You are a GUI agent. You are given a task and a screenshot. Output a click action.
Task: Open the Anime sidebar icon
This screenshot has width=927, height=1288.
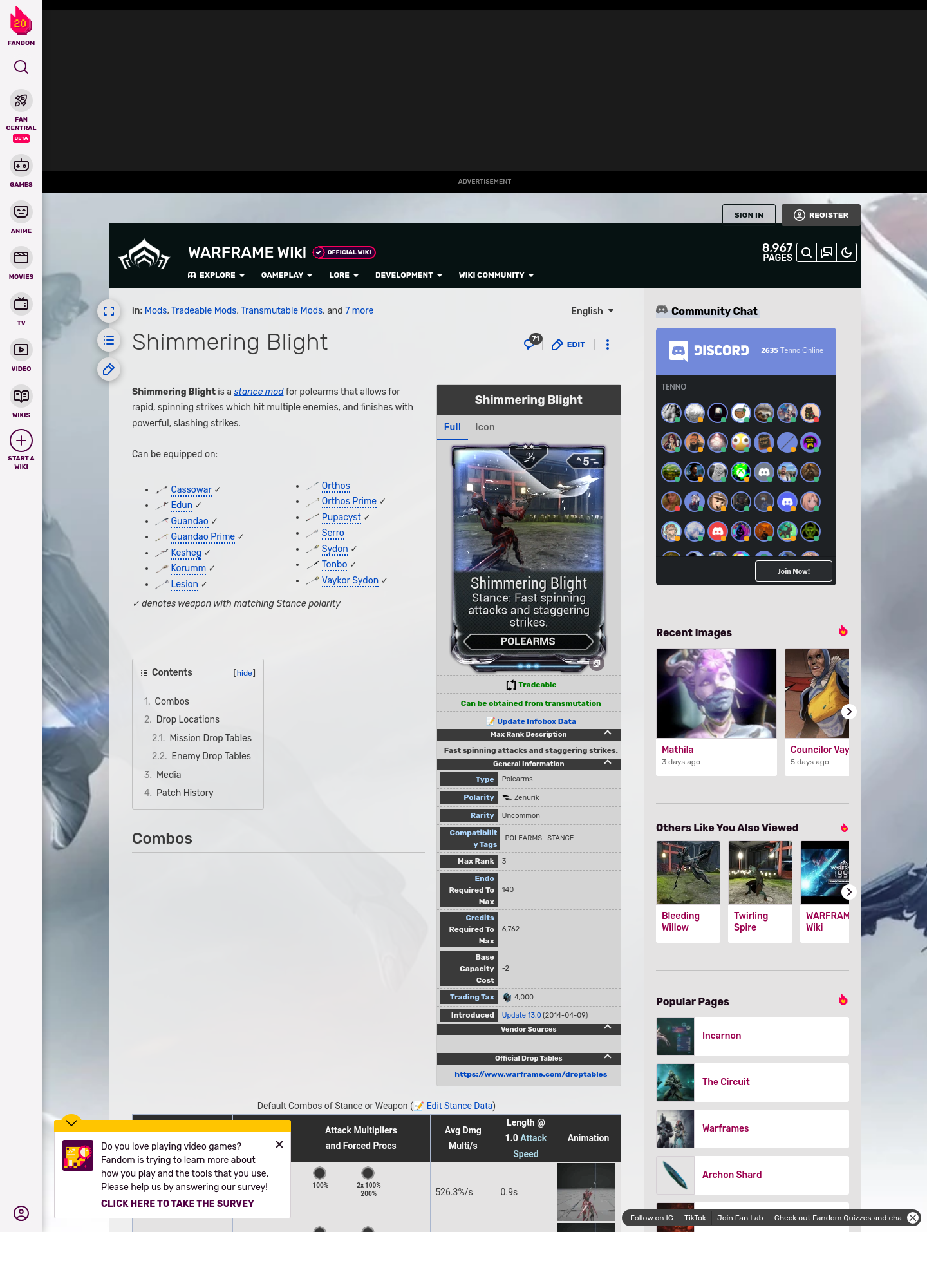pyautogui.click(x=21, y=212)
